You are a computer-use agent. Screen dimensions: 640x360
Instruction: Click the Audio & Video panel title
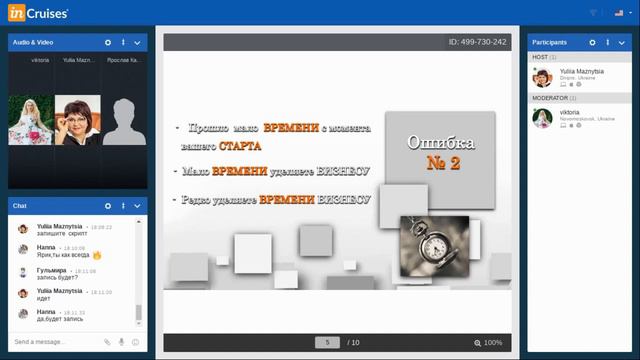pyautogui.click(x=33, y=42)
